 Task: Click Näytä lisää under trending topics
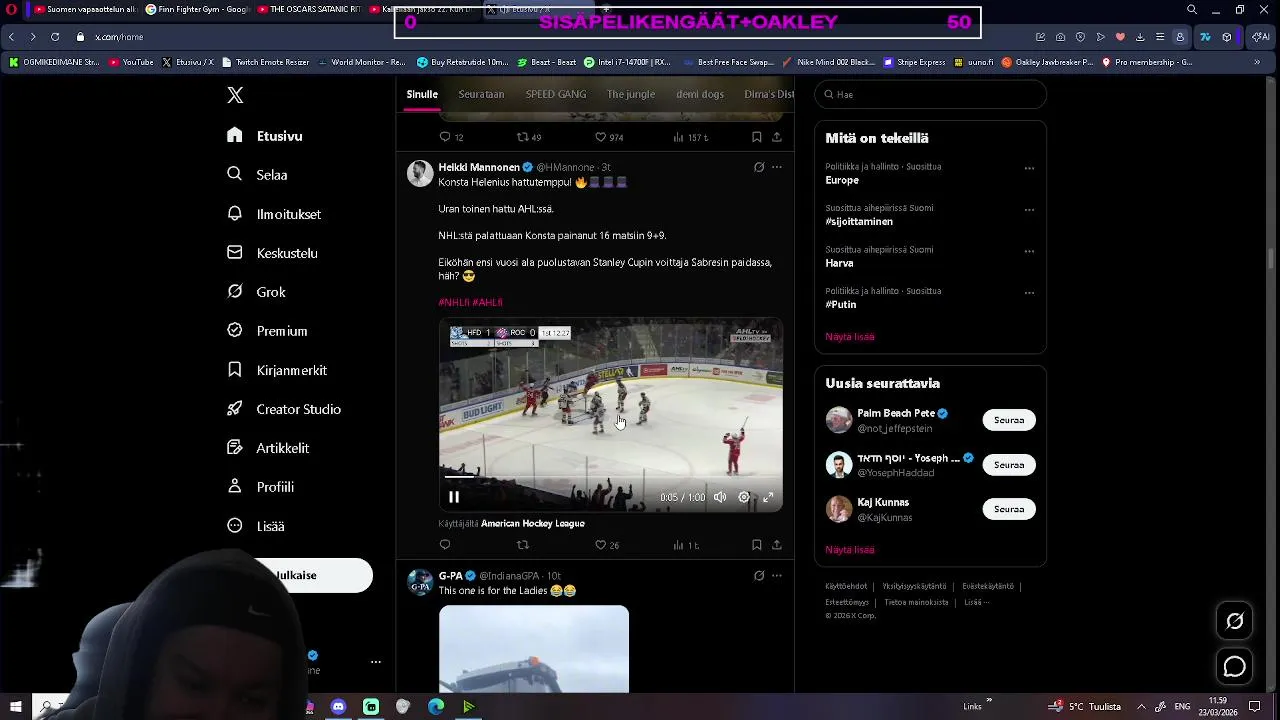850,337
